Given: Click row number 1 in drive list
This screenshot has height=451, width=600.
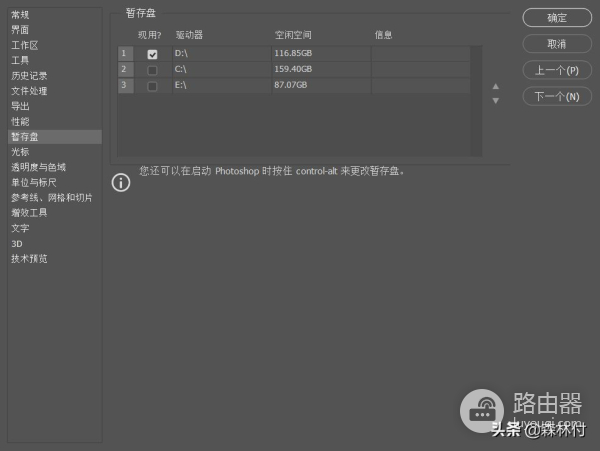Looking at the screenshot, I should 126,54.
